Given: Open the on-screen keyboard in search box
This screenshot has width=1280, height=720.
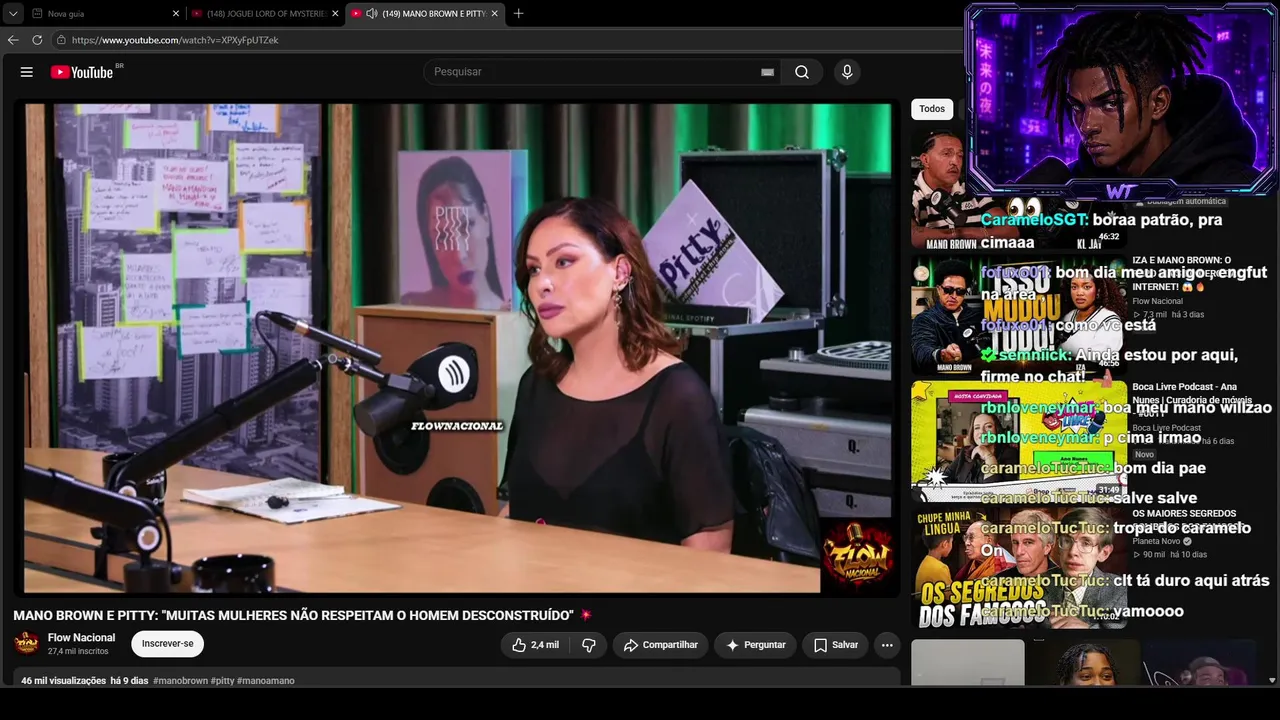Looking at the screenshot, I should click(x=767, y=72).
